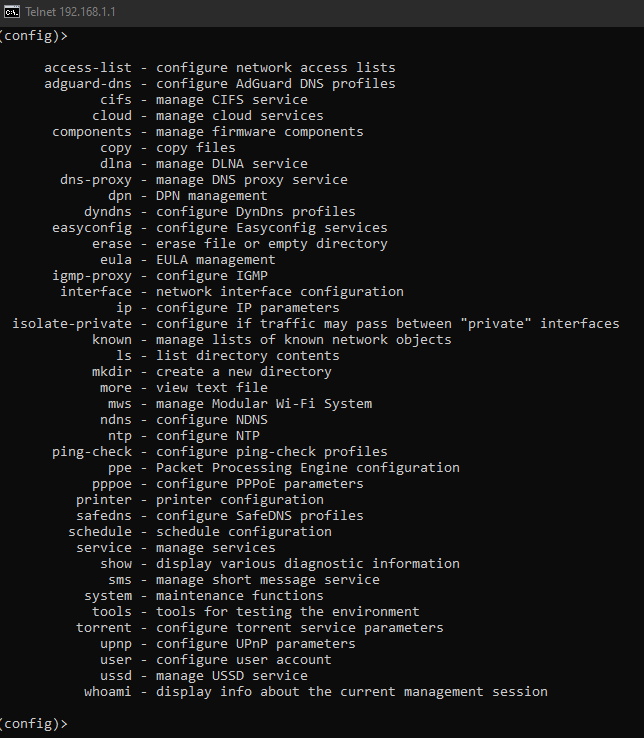Viewport: 644px width, 738px height.
Task: Click the ping-check command entry
Action: (x=92, y=452)
